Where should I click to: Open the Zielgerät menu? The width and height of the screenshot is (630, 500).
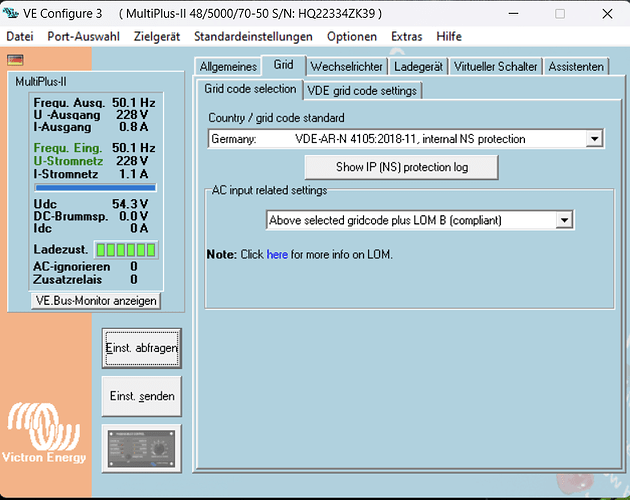coord(157,37)
